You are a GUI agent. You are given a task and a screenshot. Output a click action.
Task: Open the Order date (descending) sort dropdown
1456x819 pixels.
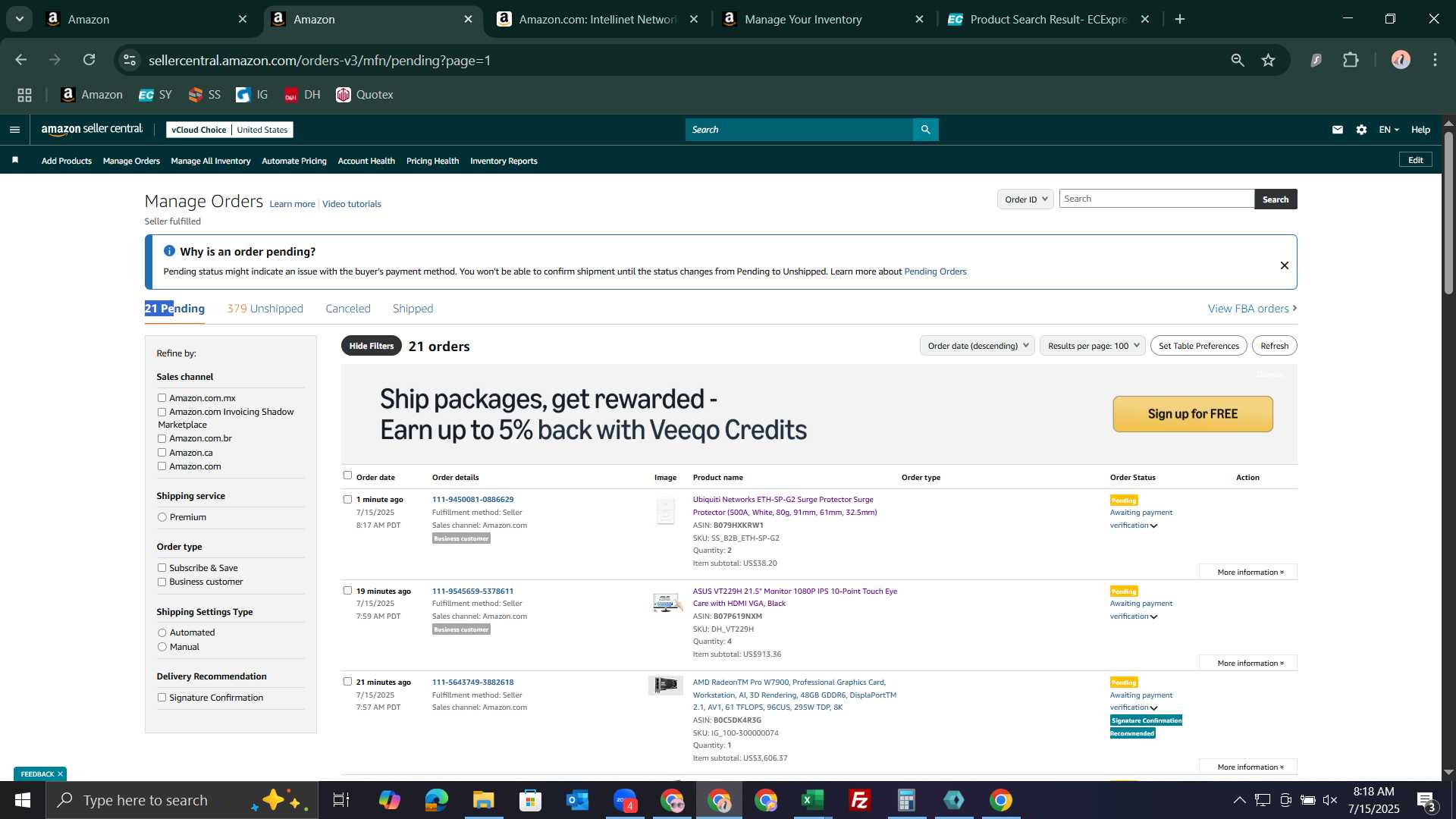coord(977,346)
